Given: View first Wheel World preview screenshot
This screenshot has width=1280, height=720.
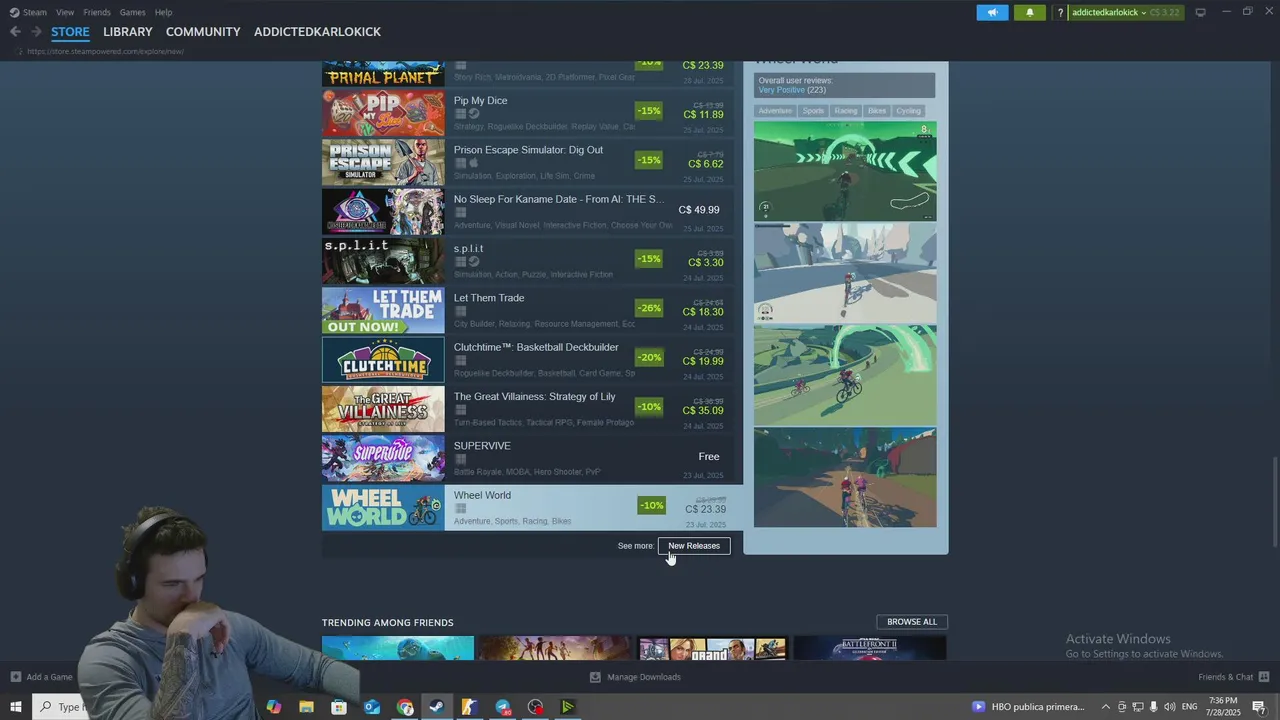Looking at the screenshot, I should click(x=845, y=171).
